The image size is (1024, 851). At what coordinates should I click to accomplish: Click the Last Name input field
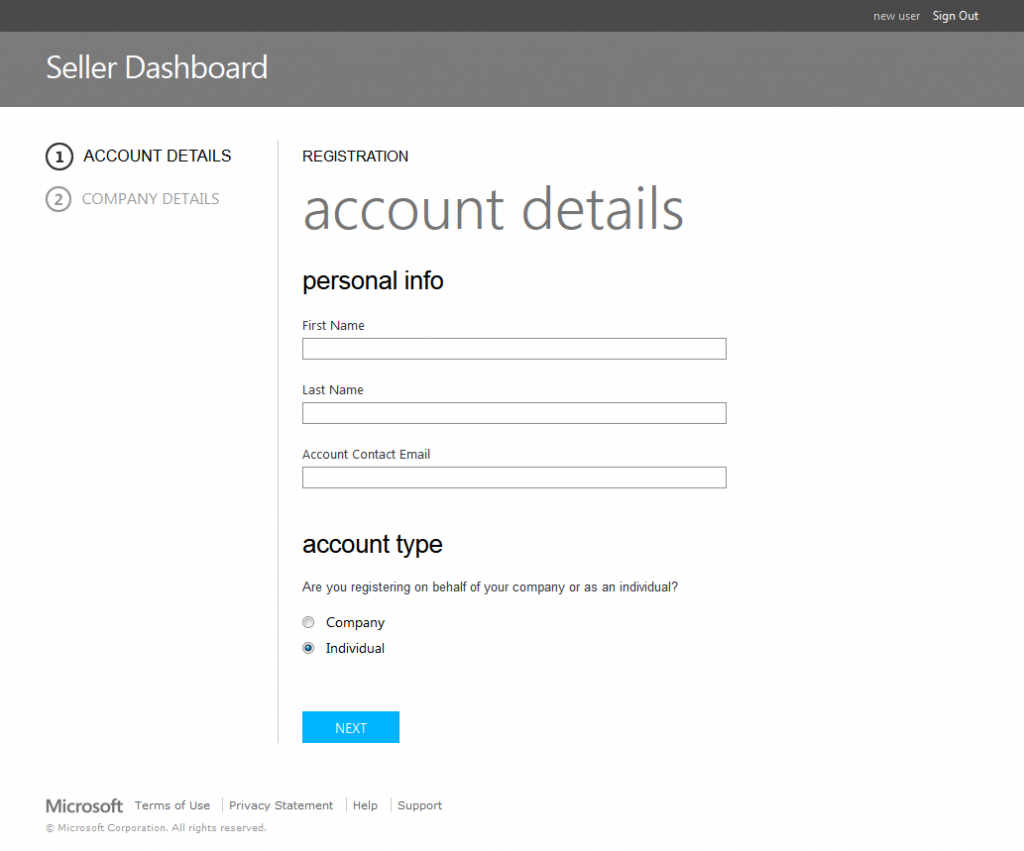coord(513,412)
